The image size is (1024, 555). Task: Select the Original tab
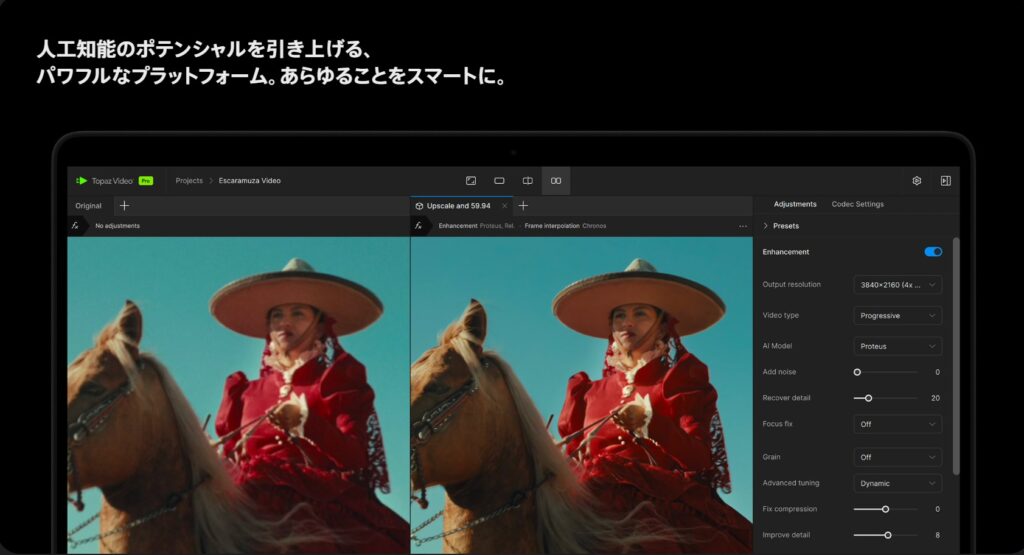[88, 205]
